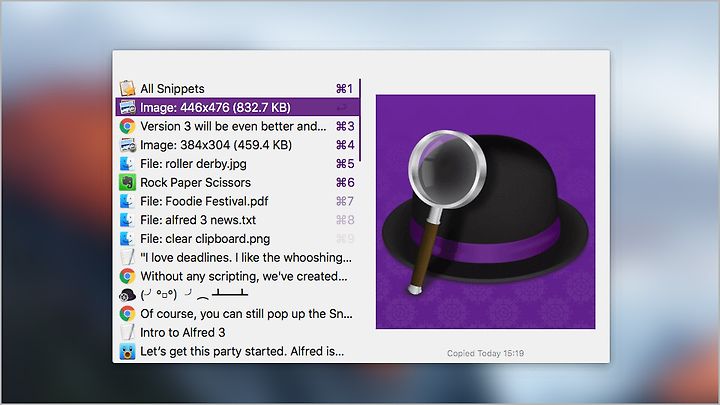
Task: Click the ⌘8 shortcut label
Action: (x=345, y=220)
